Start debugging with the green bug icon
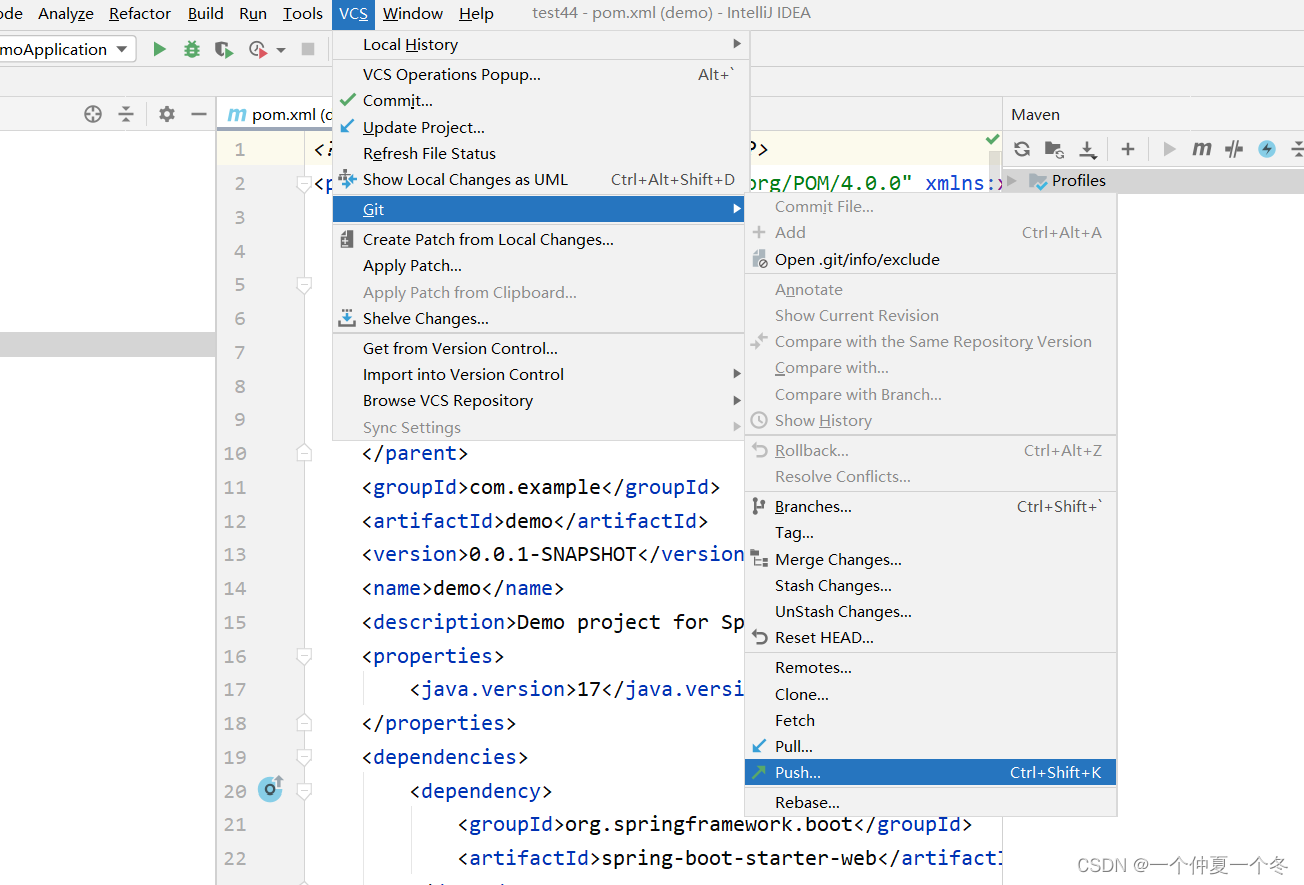 192,49
